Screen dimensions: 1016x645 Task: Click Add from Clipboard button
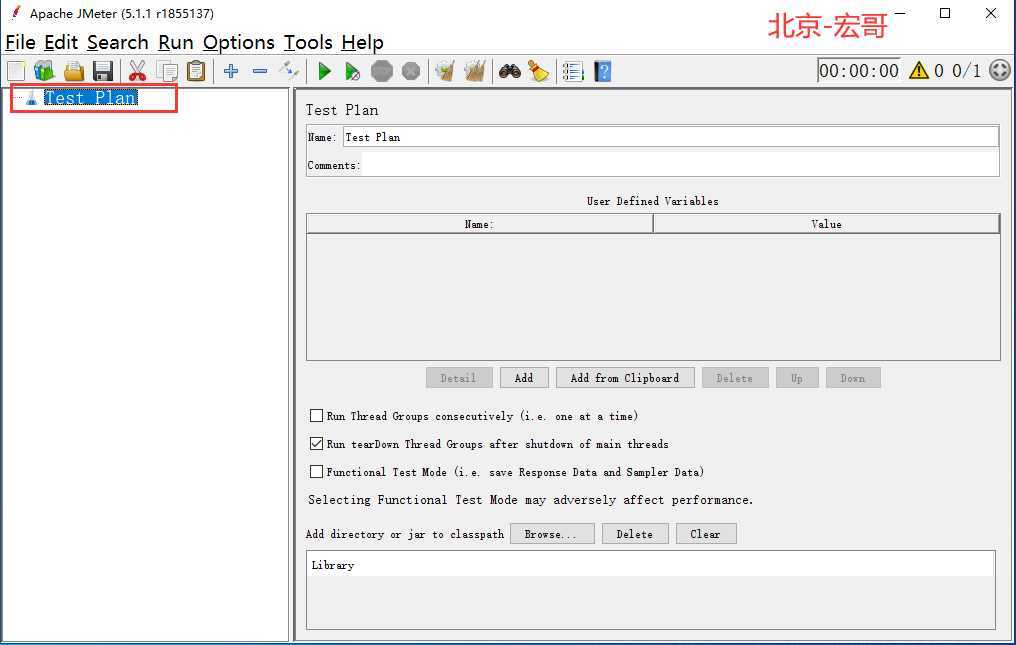point(625,378)
